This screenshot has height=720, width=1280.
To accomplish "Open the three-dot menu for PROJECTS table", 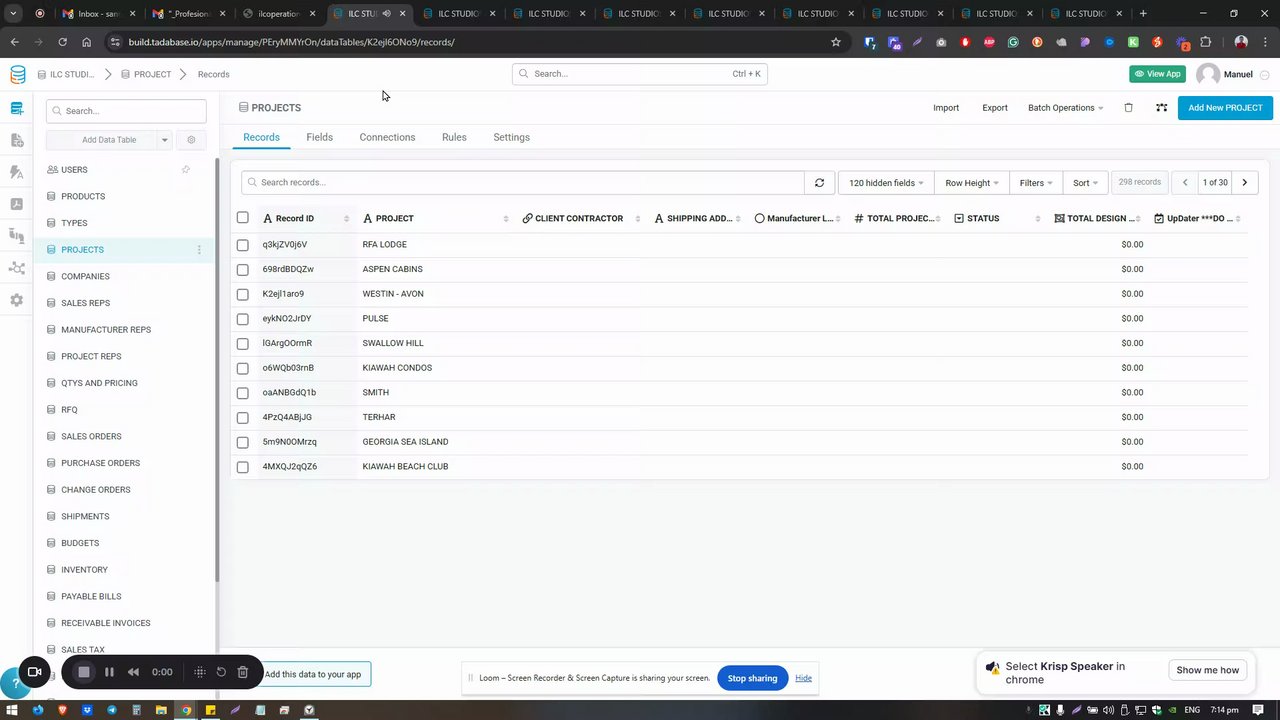I will 199,250.
